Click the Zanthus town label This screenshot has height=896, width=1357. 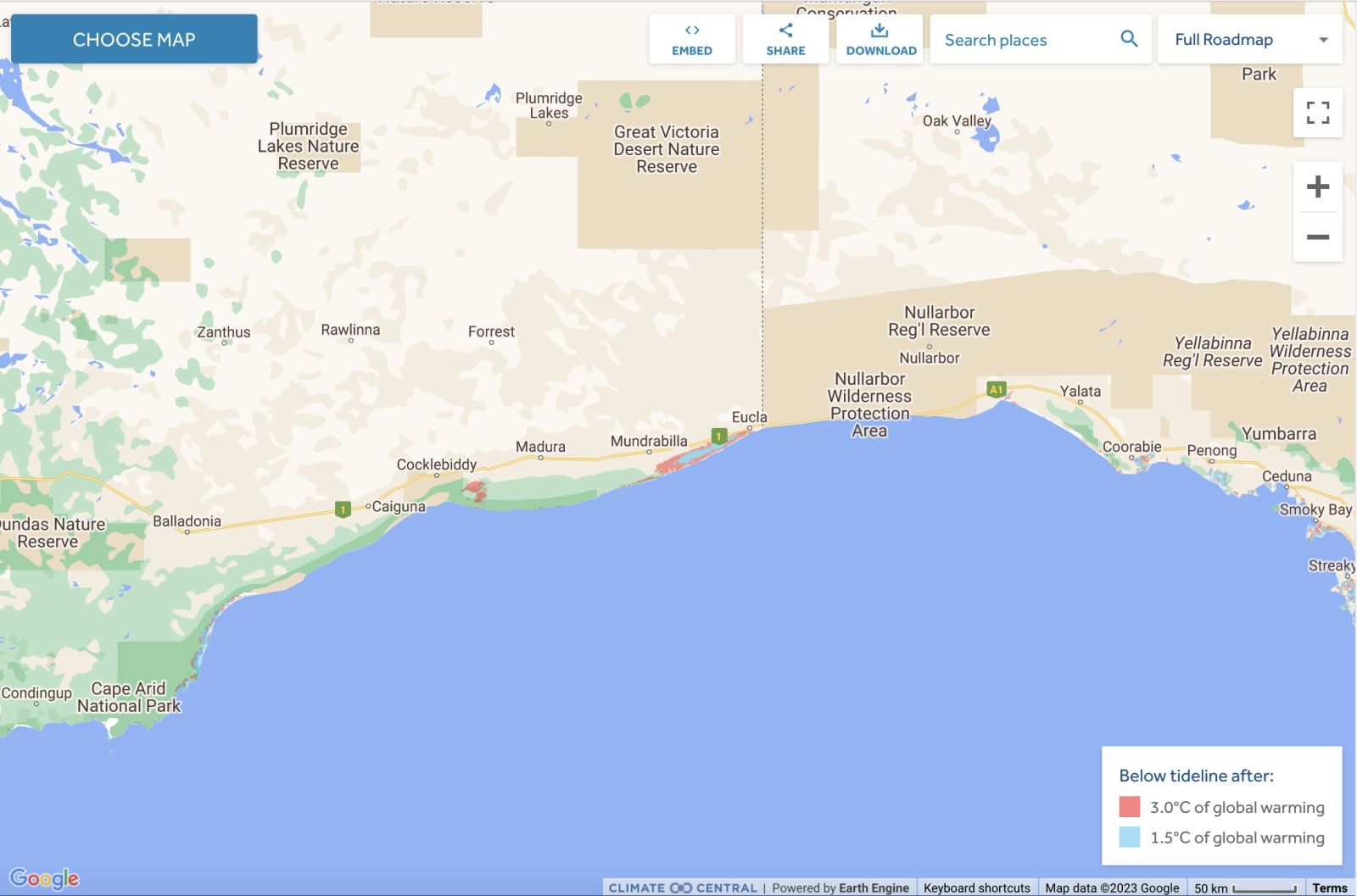coord(224,332)
